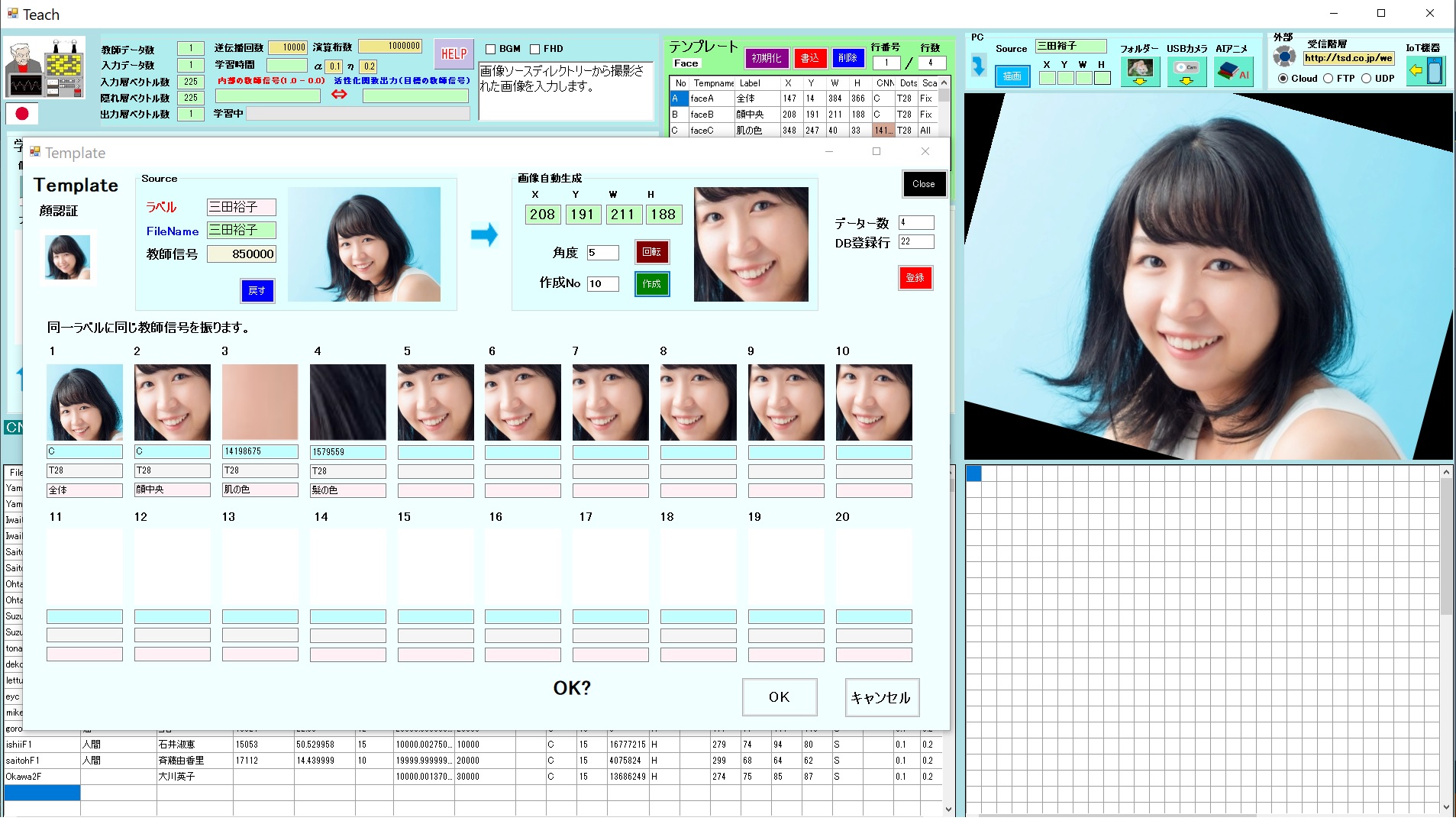Select the 肌の色 skin color swatch thumbnail
The height and width of the screenshot is (824, 1456).
click(260, 402)
